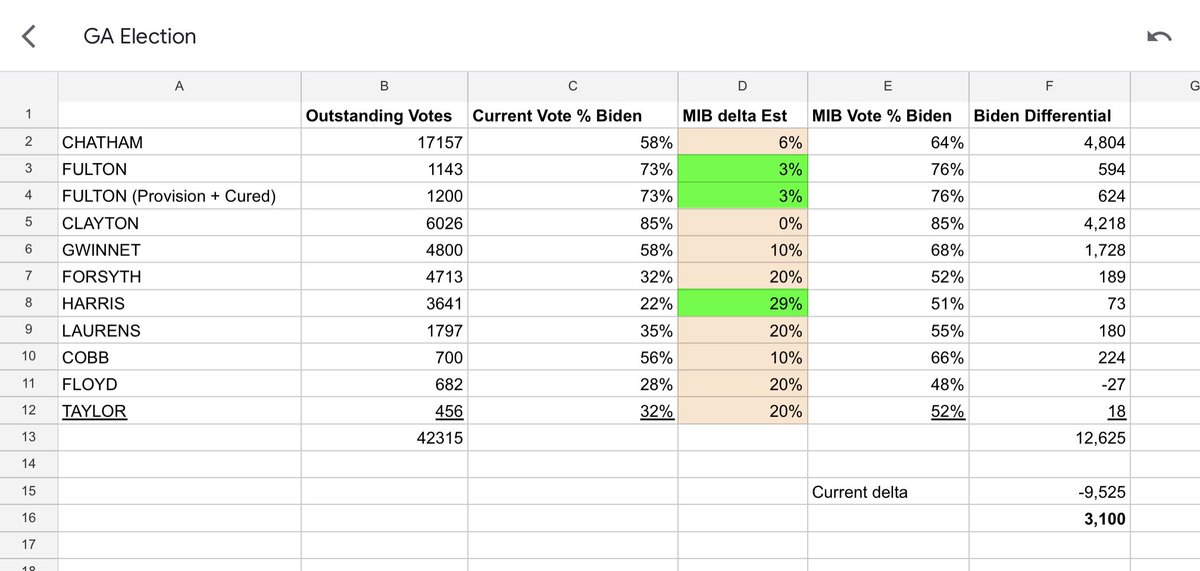
Task: Select the total 42315 cell
Action: click(385, 438)
